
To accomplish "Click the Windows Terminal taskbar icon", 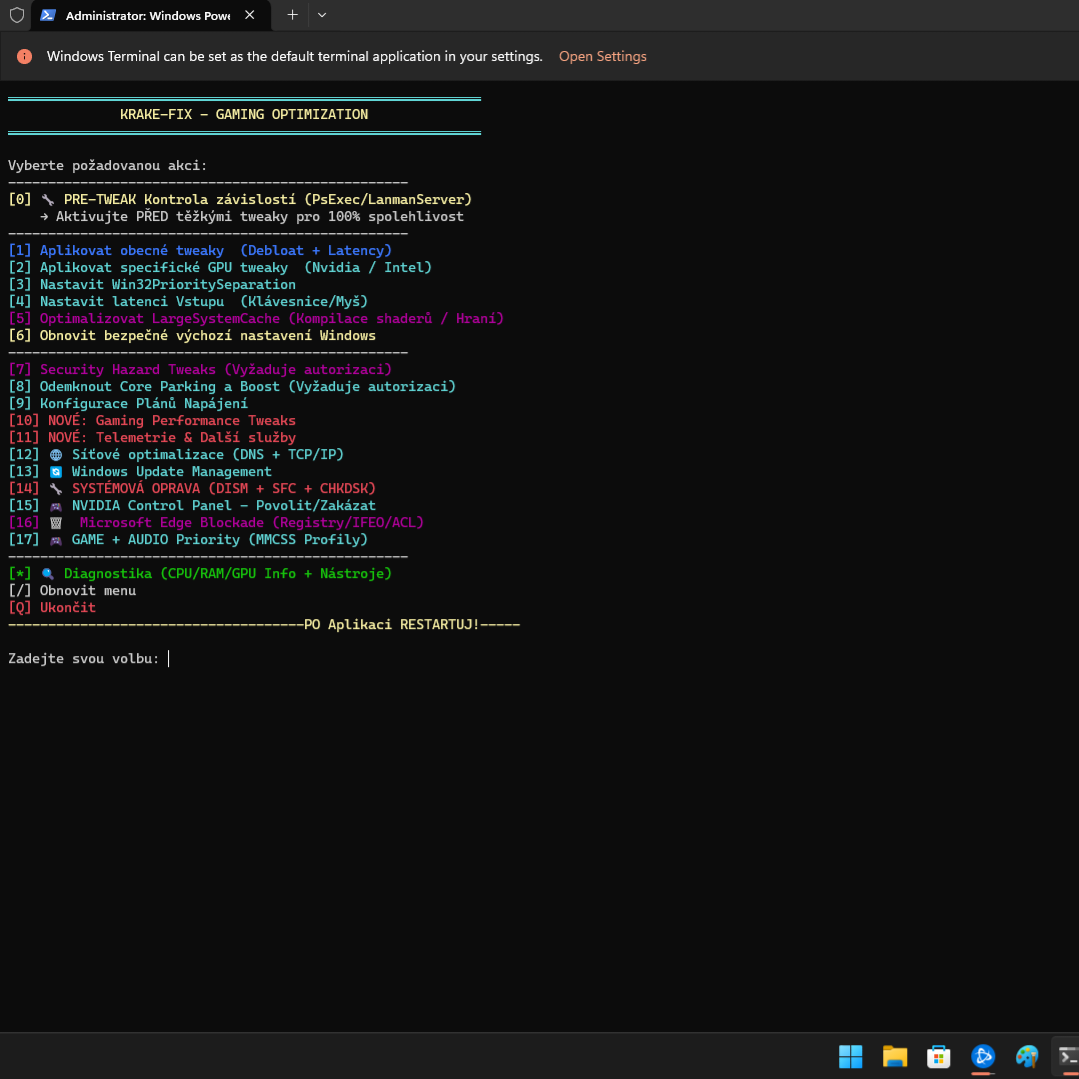I will 1067,1056.
